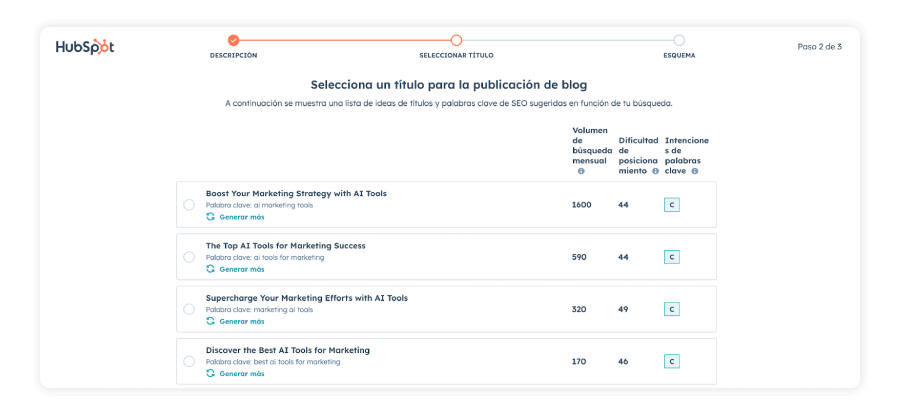This screenshot has width=901, height=416.
Task: Click the completed Descripción step checkmark
Action: [233, 40]
